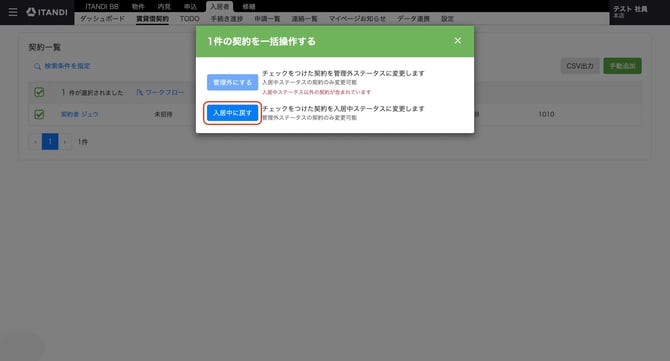Click the 管理外にする button

(x=232, y=82)
